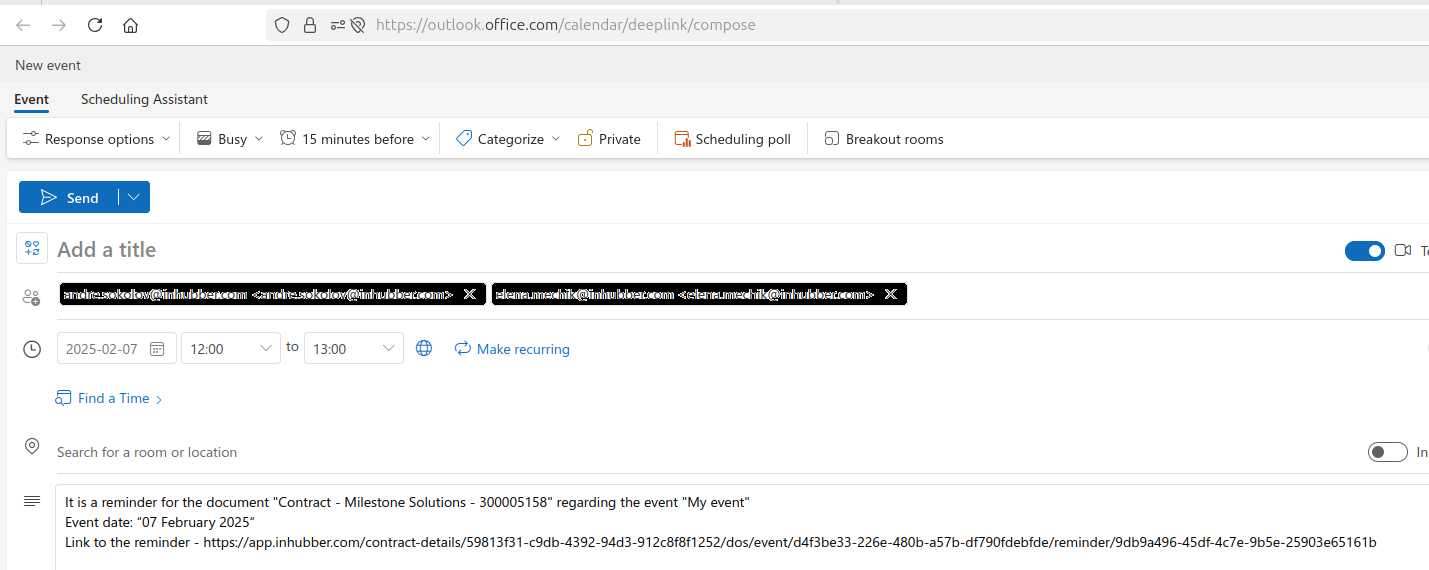Viewport: 1429px width, 570px height.
Task: Open Scheduling poll from toolbar
Action: tap(732, 139)
